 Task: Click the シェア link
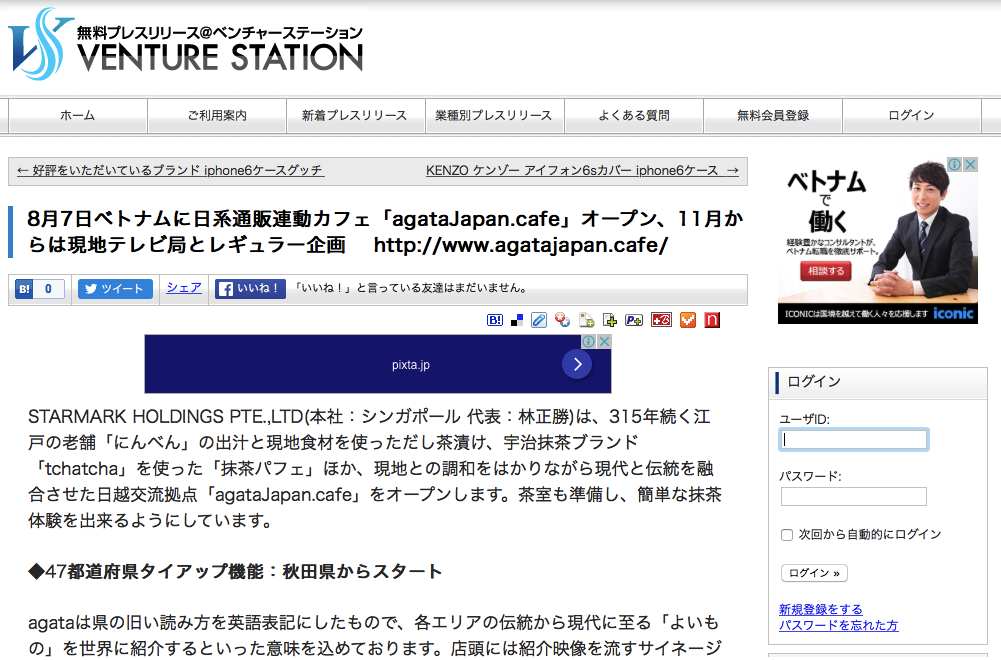184,288
